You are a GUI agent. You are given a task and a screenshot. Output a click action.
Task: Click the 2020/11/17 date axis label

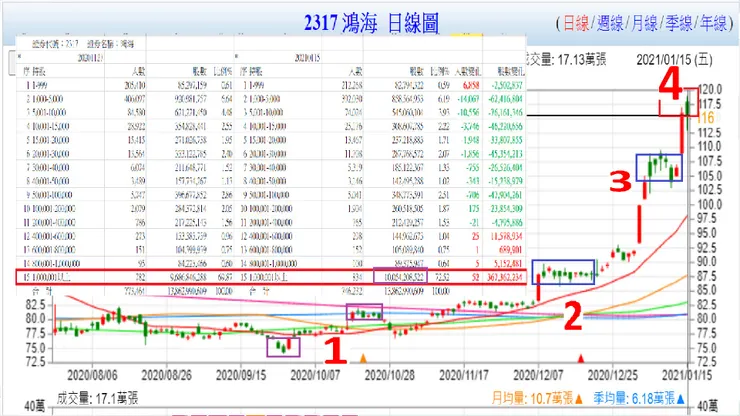pos(464,375)
